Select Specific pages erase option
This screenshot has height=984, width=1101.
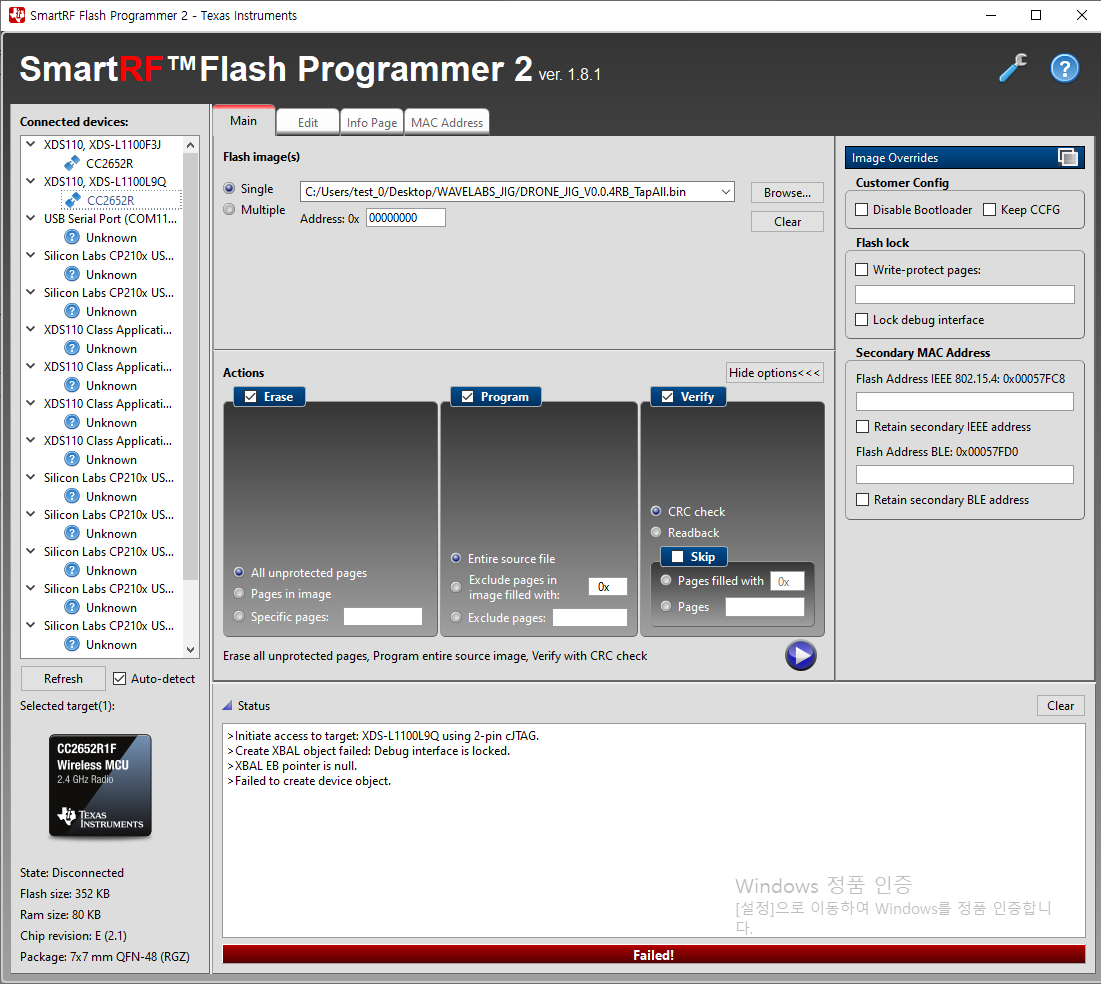tap(239, 616)
